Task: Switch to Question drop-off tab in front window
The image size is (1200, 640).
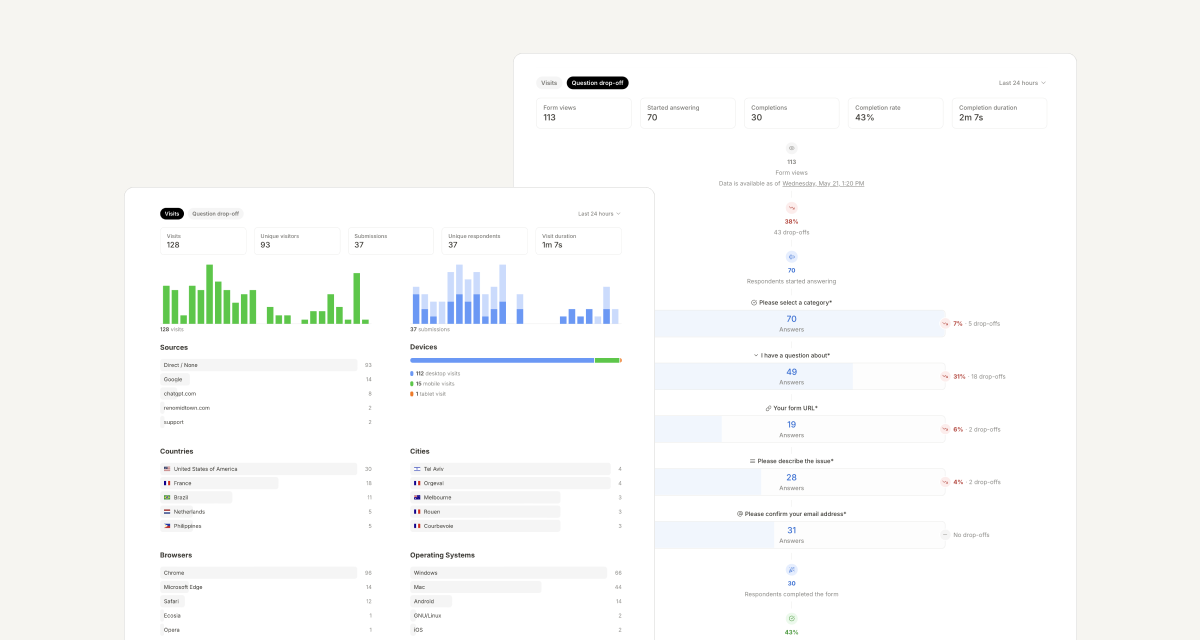Action: [216, 213]
